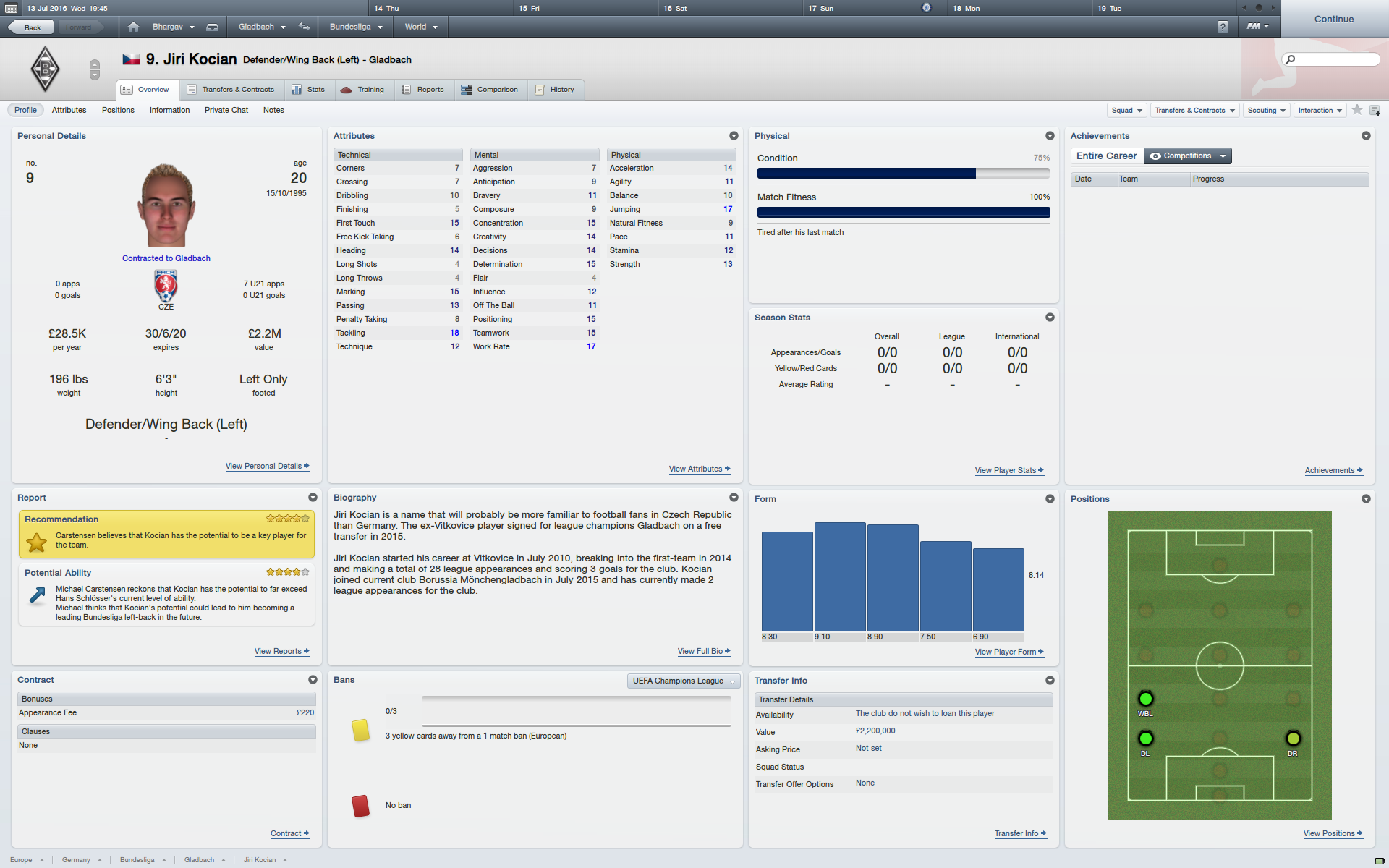Open the Squad dropdown
Viewport: 1389px width, 868px height.
[1127, 110]
